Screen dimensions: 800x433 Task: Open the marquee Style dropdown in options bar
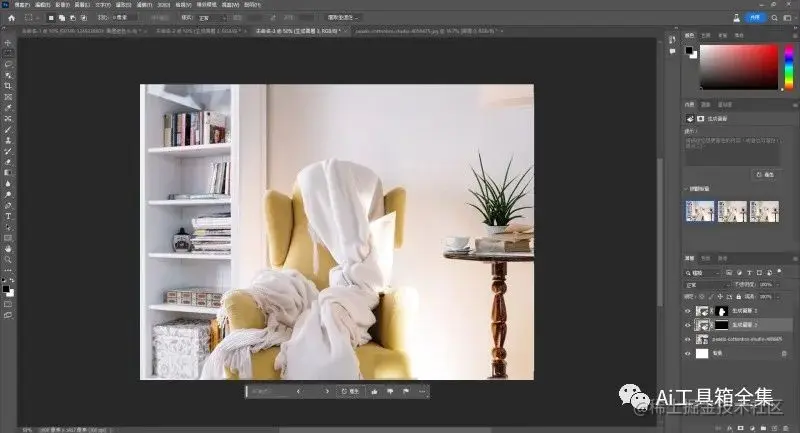[211, 18]
